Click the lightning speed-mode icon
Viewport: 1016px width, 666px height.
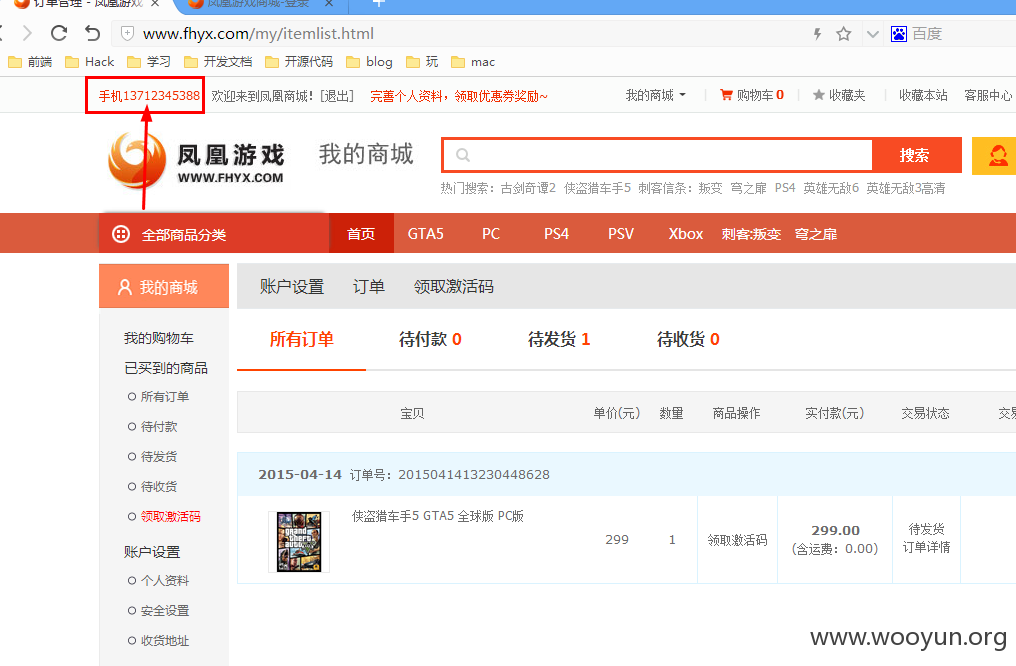click(x=818, y=34)
